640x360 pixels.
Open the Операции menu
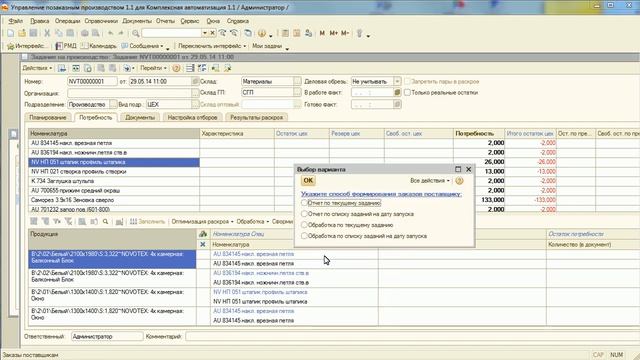pos(67,21)
